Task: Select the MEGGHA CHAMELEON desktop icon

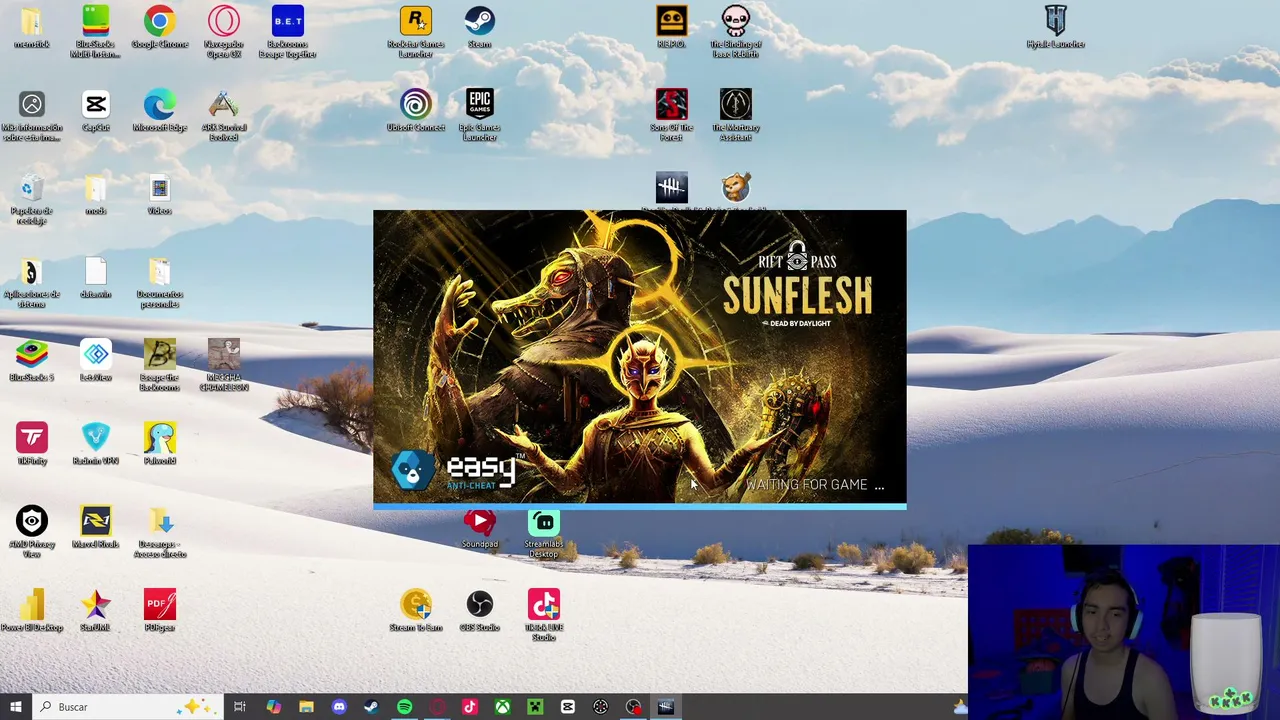Action: [x=223, y=366]
